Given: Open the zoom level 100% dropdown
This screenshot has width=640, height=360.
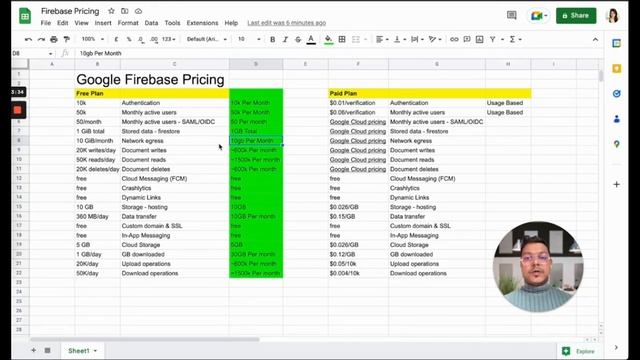Looking at the screenshot, I should (92, 39).
